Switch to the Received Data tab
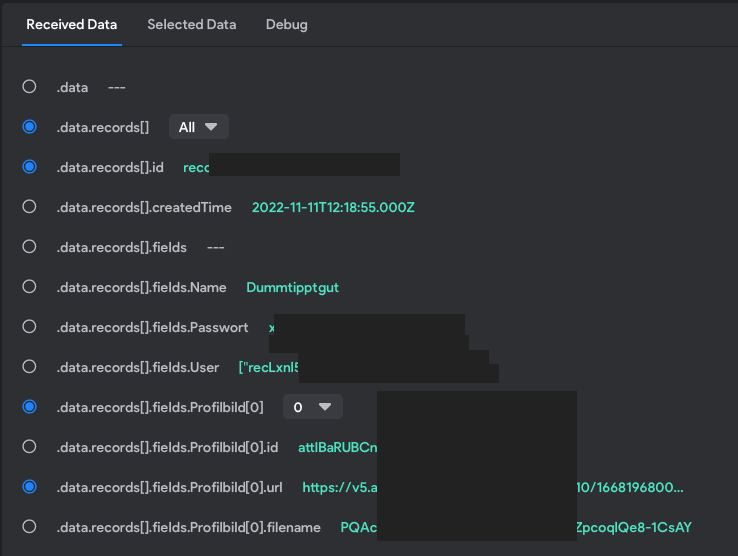The width and height of the screenshot is (738, 556). pos(72,24)
